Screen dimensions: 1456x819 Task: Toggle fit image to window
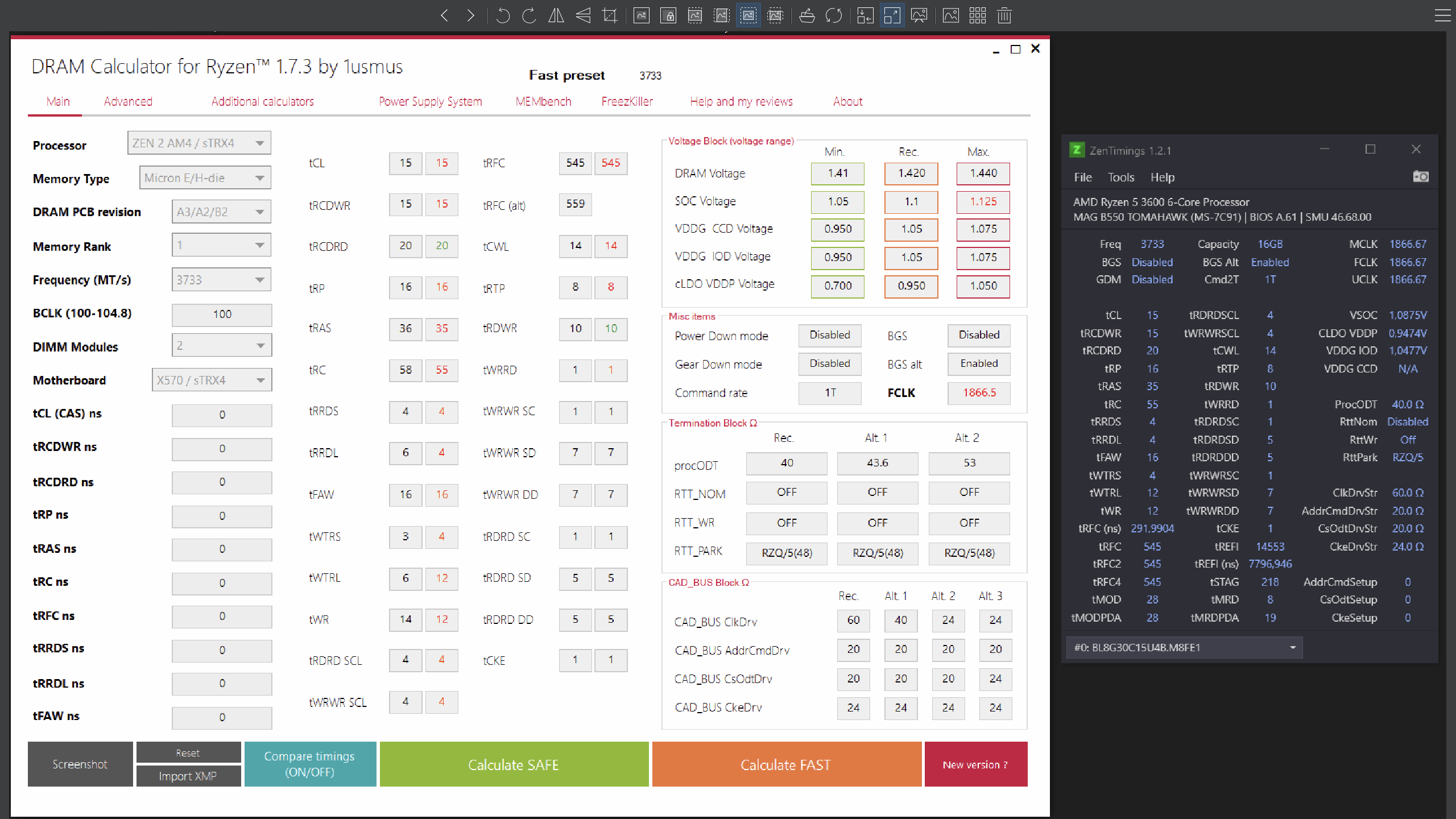(x=748, y=15)
